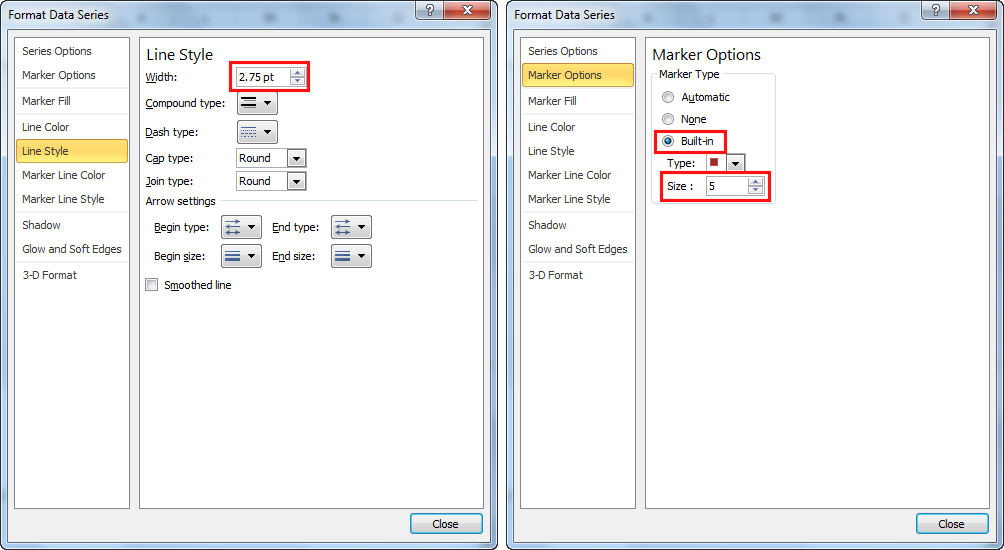Open the arrow Begin size picker

tap(240, 256)
